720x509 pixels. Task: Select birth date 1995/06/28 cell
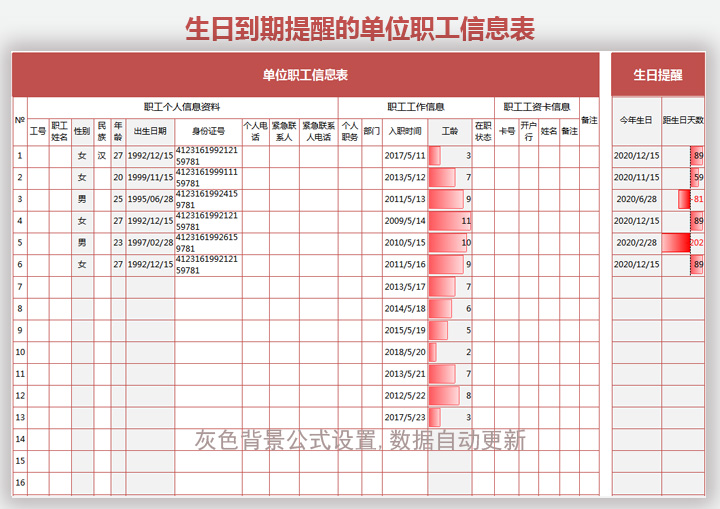150,199
